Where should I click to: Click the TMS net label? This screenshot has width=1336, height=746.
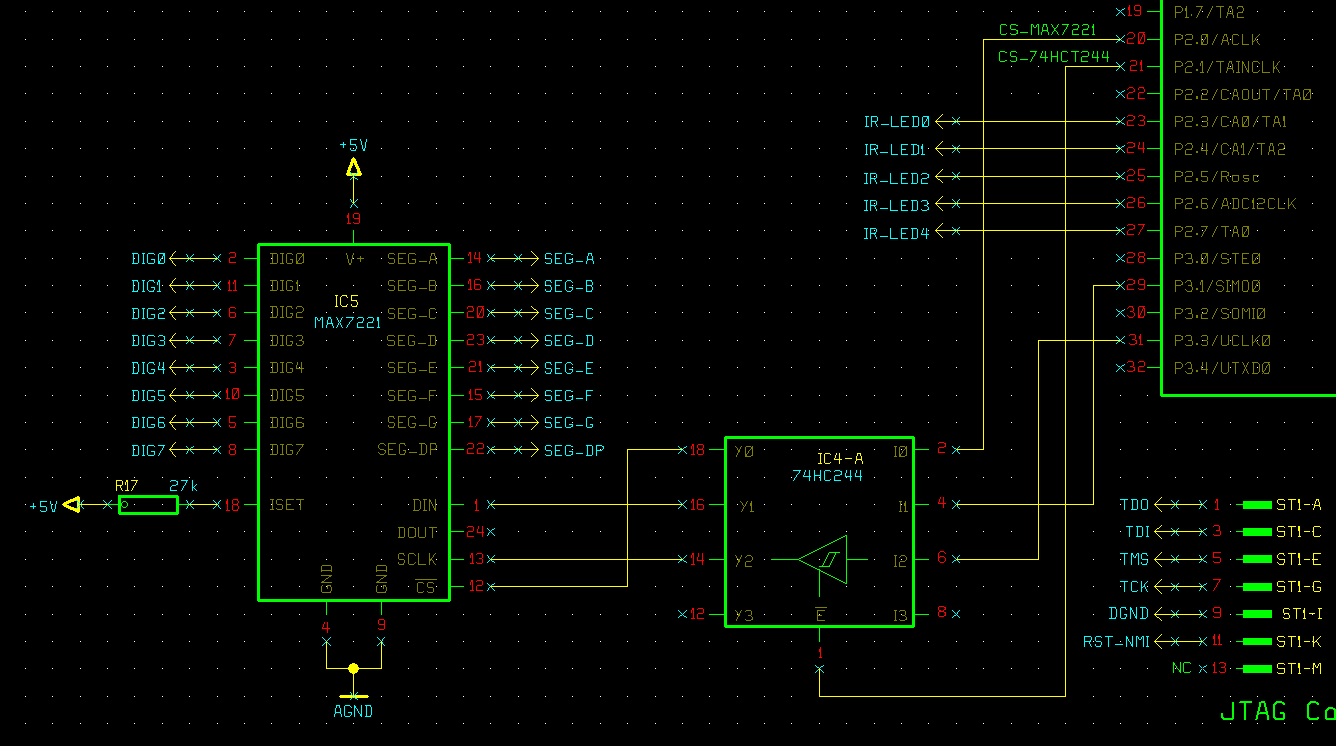click(x=1134, y=559)
